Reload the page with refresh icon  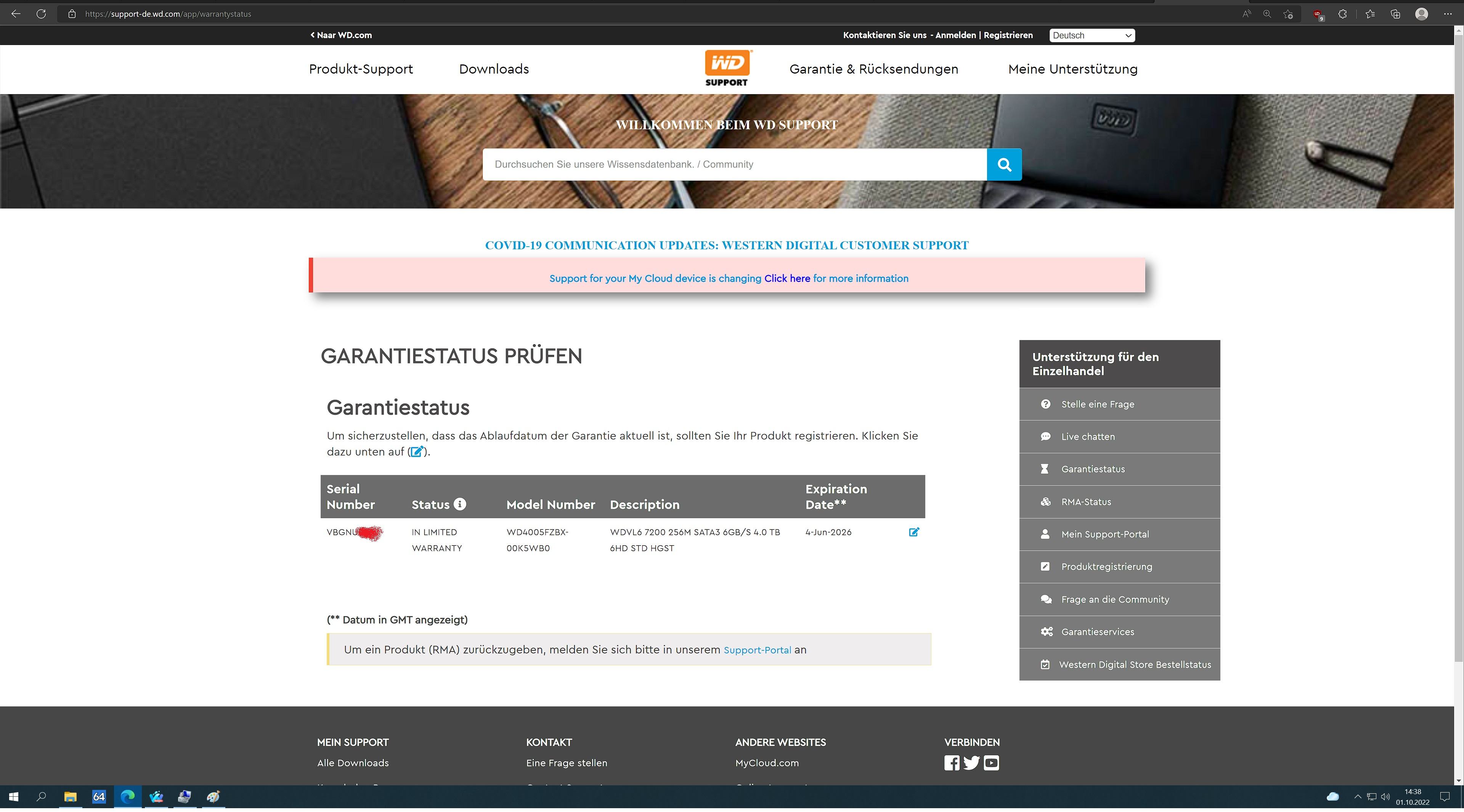click(x=41, y=14)
